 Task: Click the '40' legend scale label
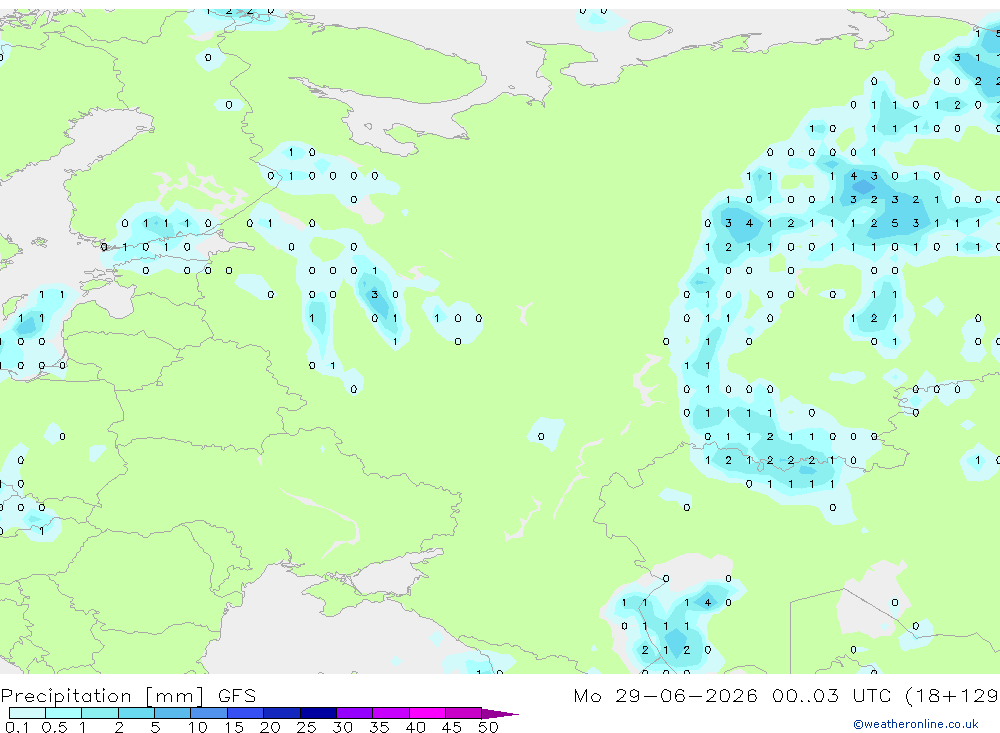click(x=415, y=727)
